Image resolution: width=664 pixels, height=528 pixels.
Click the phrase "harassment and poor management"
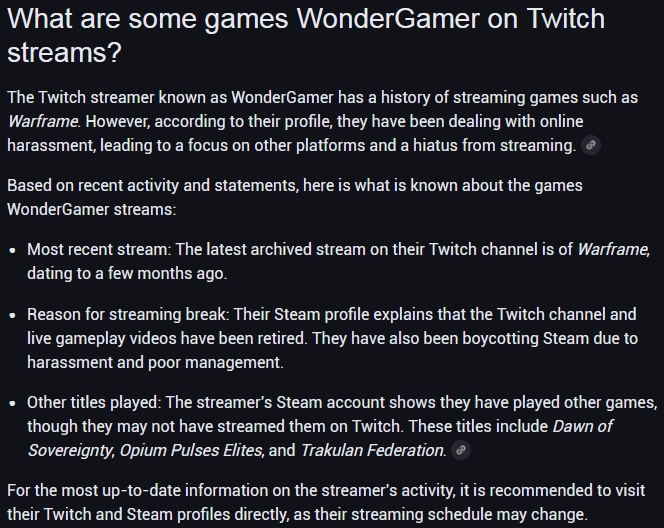[x=155, y=362]
